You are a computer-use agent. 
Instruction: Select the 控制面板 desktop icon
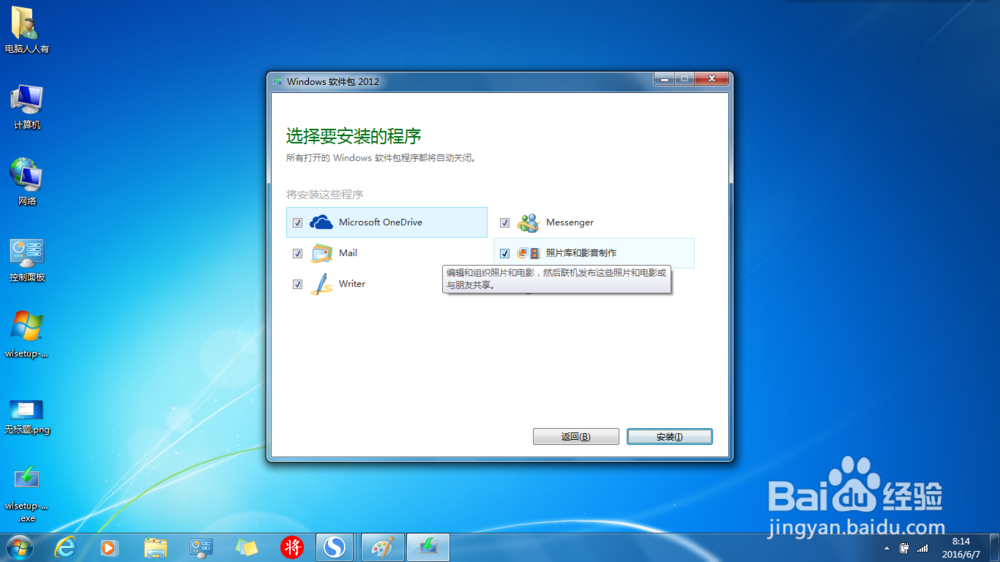click(x=27, y=260)
